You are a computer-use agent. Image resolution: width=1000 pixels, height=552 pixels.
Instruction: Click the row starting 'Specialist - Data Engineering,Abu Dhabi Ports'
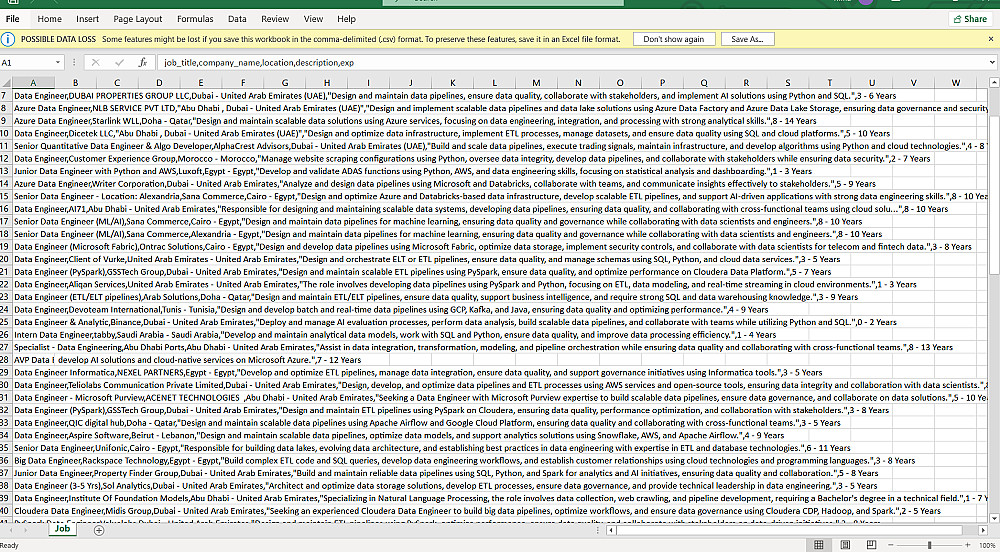coord(483,347)
